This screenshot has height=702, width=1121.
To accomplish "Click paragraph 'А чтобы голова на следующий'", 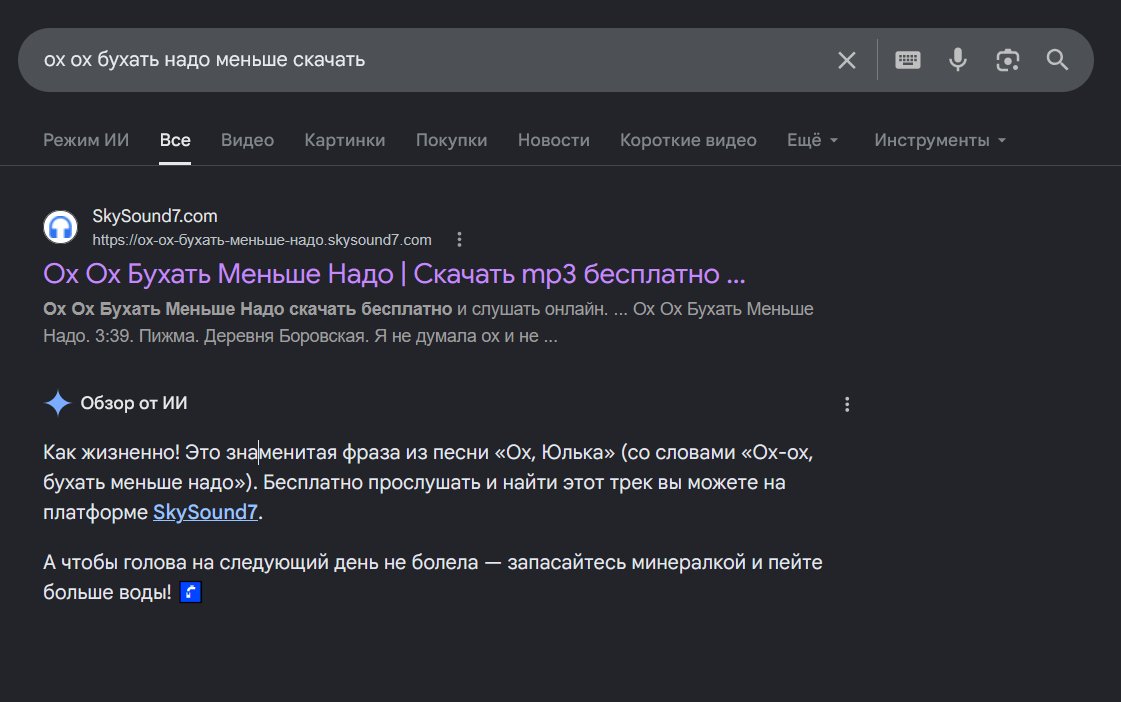I will pyautogui.click(x=433, y=578).
